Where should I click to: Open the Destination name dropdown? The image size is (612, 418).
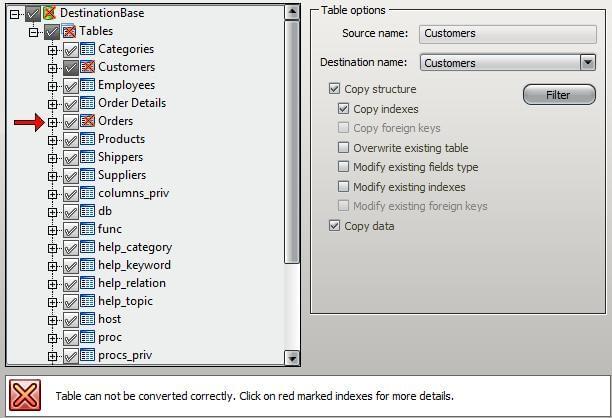pyautogui.click(x=588, y=62)
